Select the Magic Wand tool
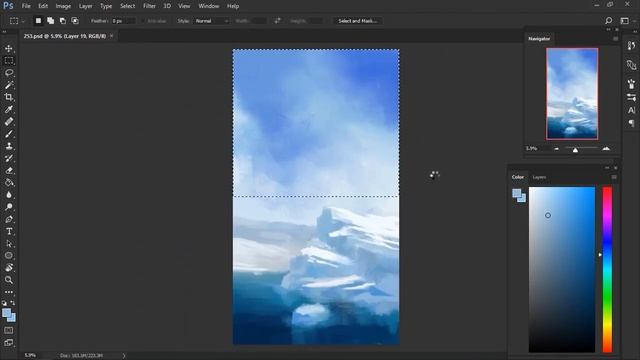This screenshot has width=640, height=360. (x=9, y=85)
